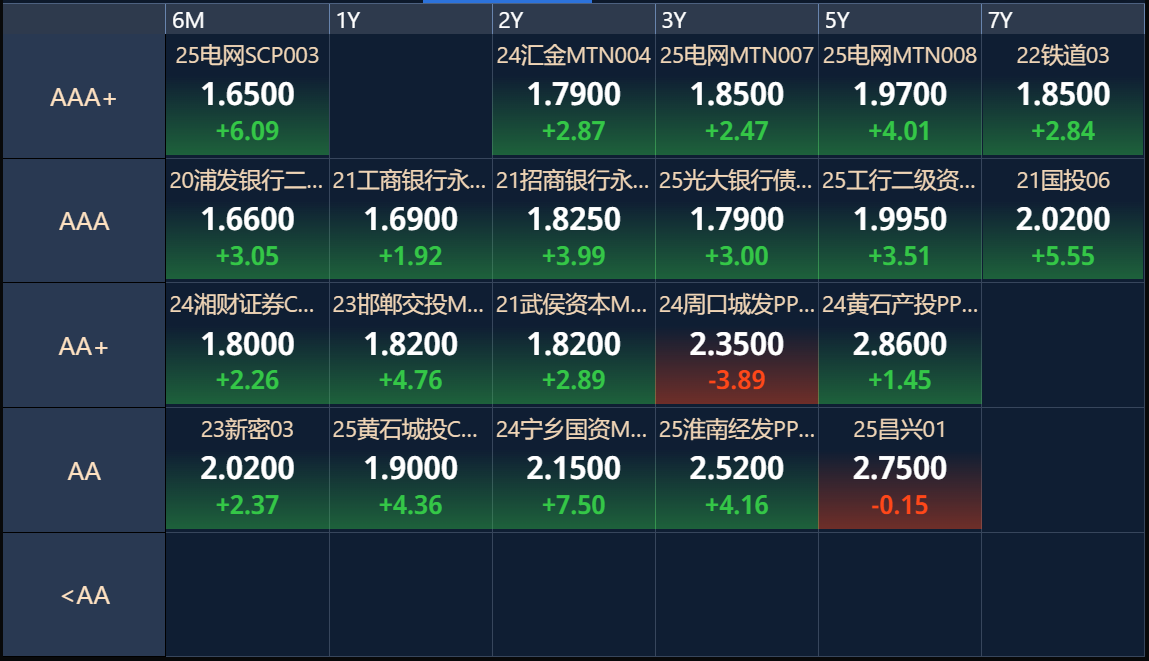
Task: Open the red 24周口城发PP... cell
Action: point(736,344)
